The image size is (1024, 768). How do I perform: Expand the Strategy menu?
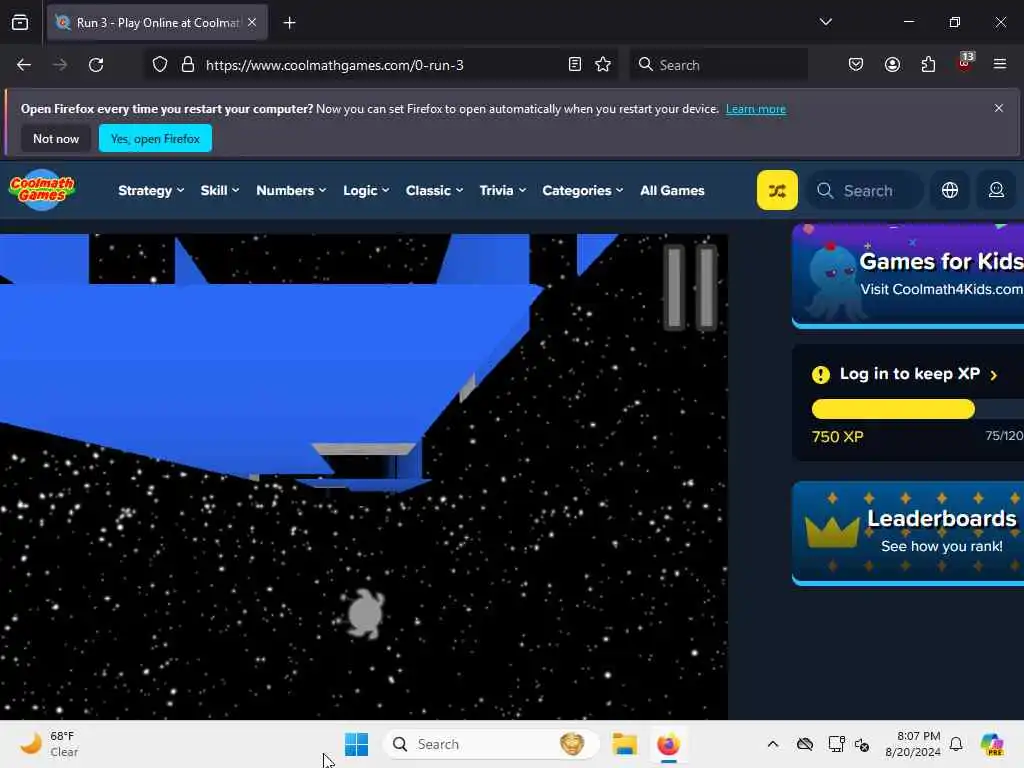click(x=151, y=191)
